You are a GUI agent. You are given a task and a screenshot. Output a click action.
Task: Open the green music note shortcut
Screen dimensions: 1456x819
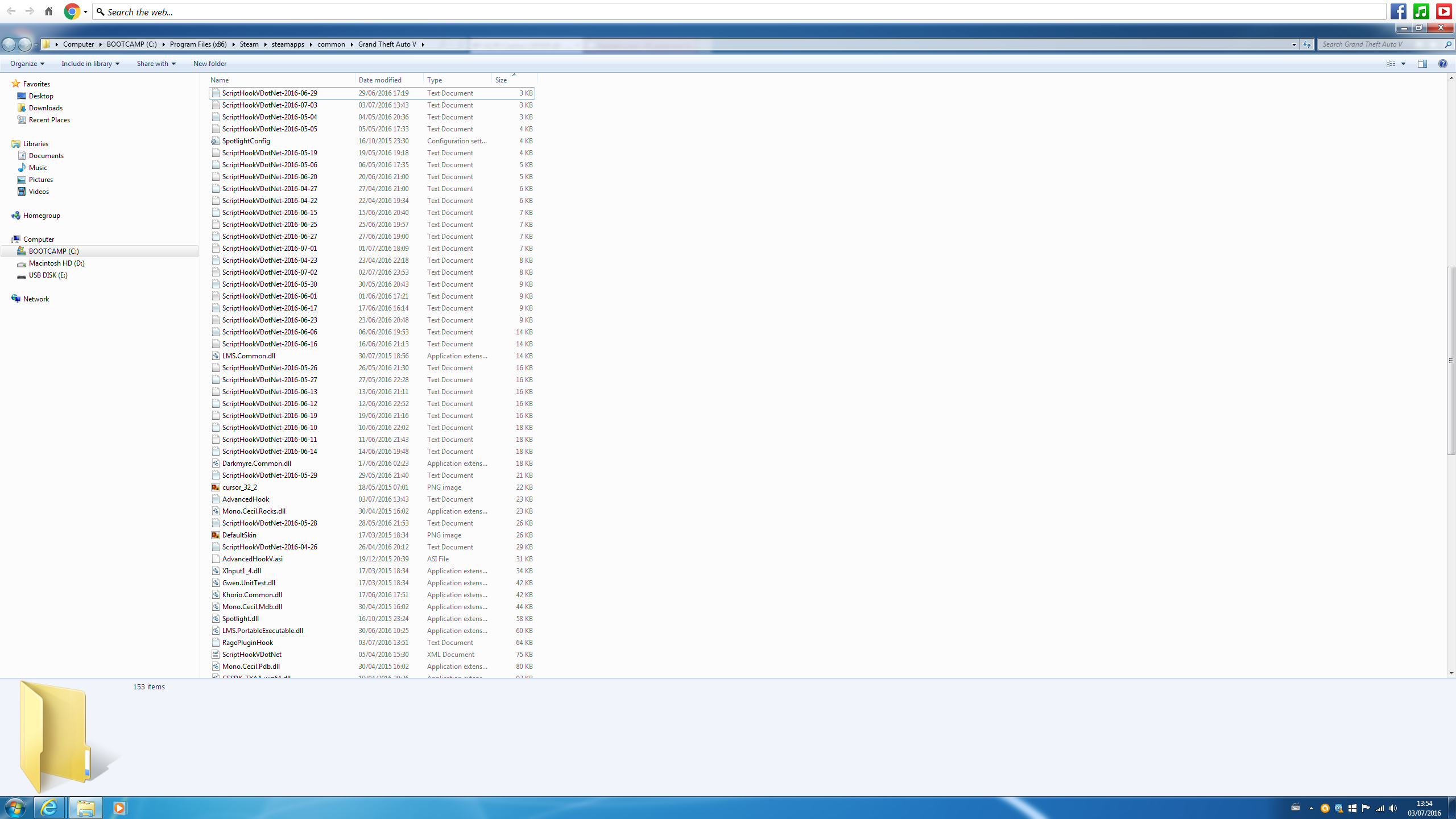(x=1421, y=11)
